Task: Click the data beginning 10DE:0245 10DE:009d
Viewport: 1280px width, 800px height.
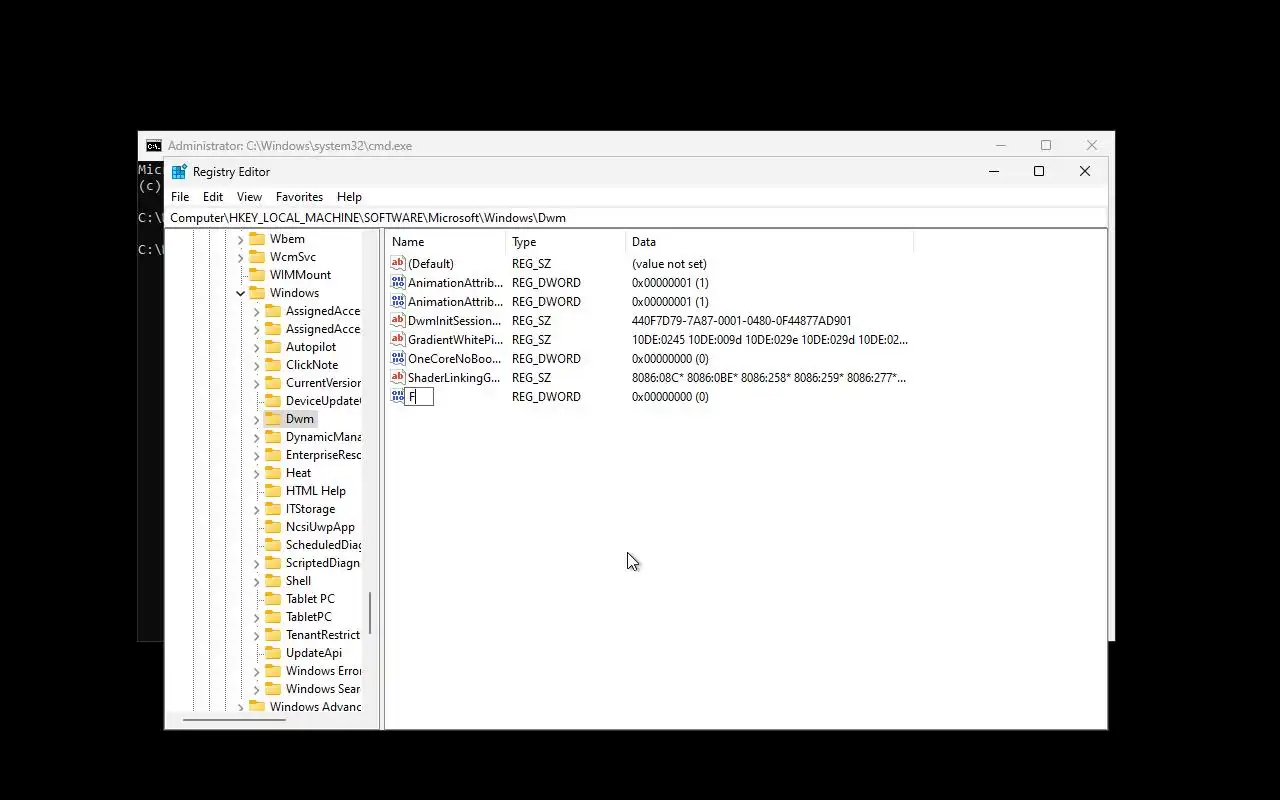Action: click(770, 340)
